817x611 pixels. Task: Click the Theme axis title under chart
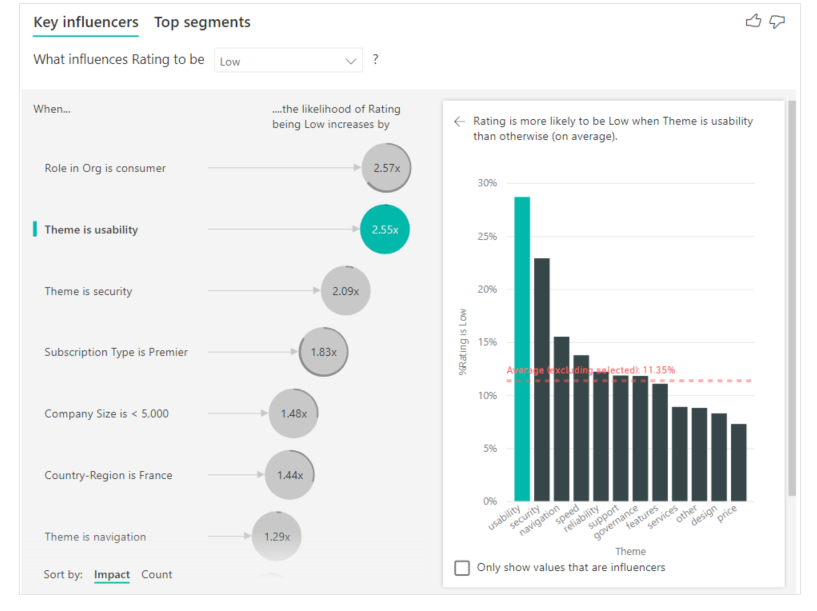pos(630,552)
